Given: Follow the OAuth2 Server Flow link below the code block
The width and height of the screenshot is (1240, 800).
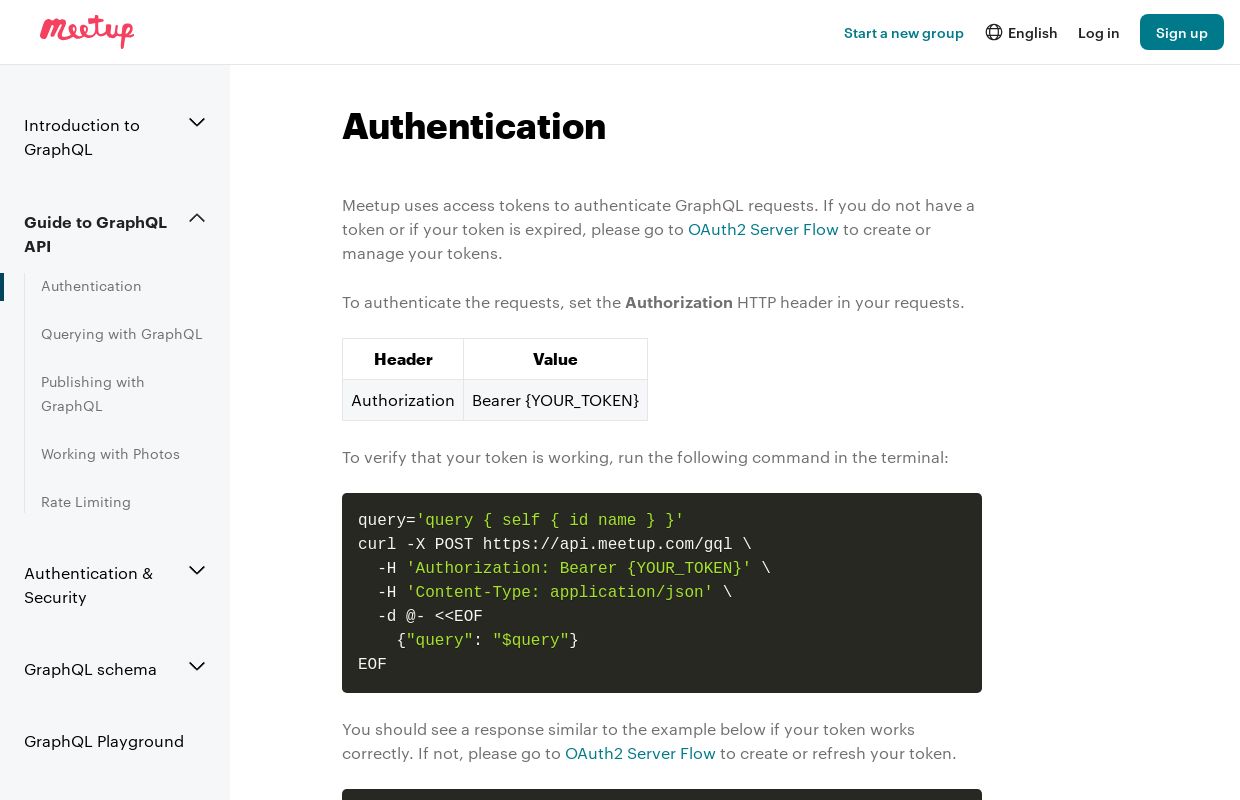Looking at the screenshot, I should point(640,753).
